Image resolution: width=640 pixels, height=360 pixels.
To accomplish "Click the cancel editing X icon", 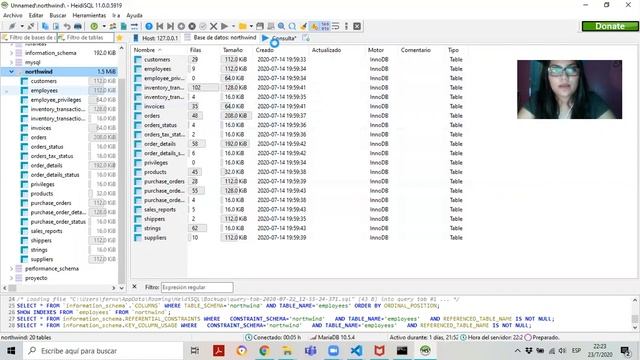I will 213,26.
